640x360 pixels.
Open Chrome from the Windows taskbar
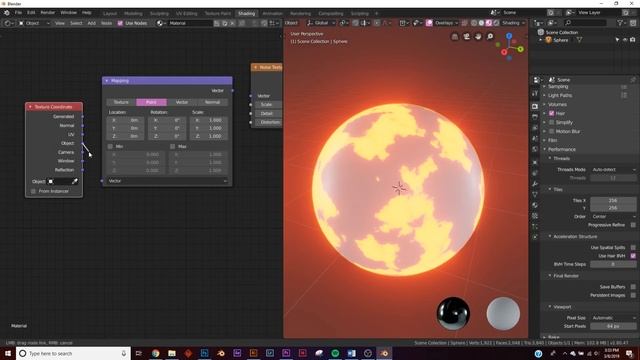click(156, 353)
